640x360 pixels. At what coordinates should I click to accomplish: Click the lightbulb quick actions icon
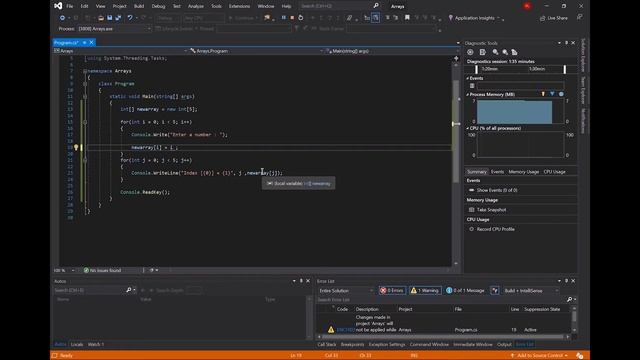(76, 147)
